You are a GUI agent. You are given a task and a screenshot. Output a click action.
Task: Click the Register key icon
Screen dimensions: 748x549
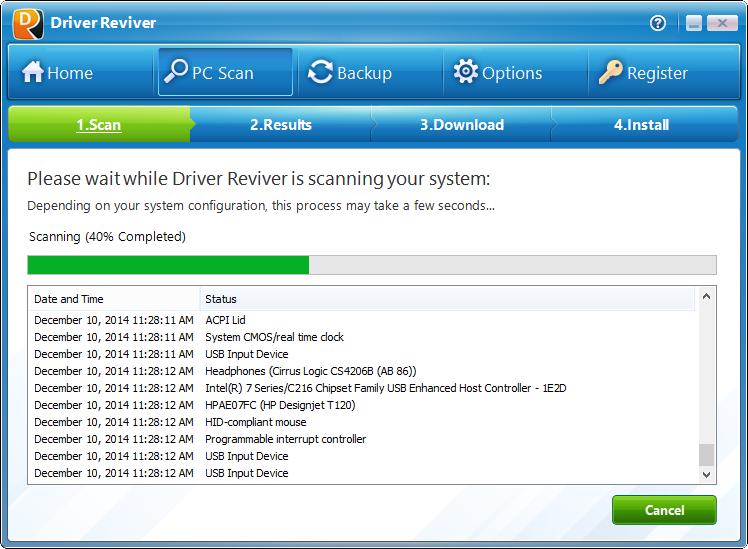point(610,73)
